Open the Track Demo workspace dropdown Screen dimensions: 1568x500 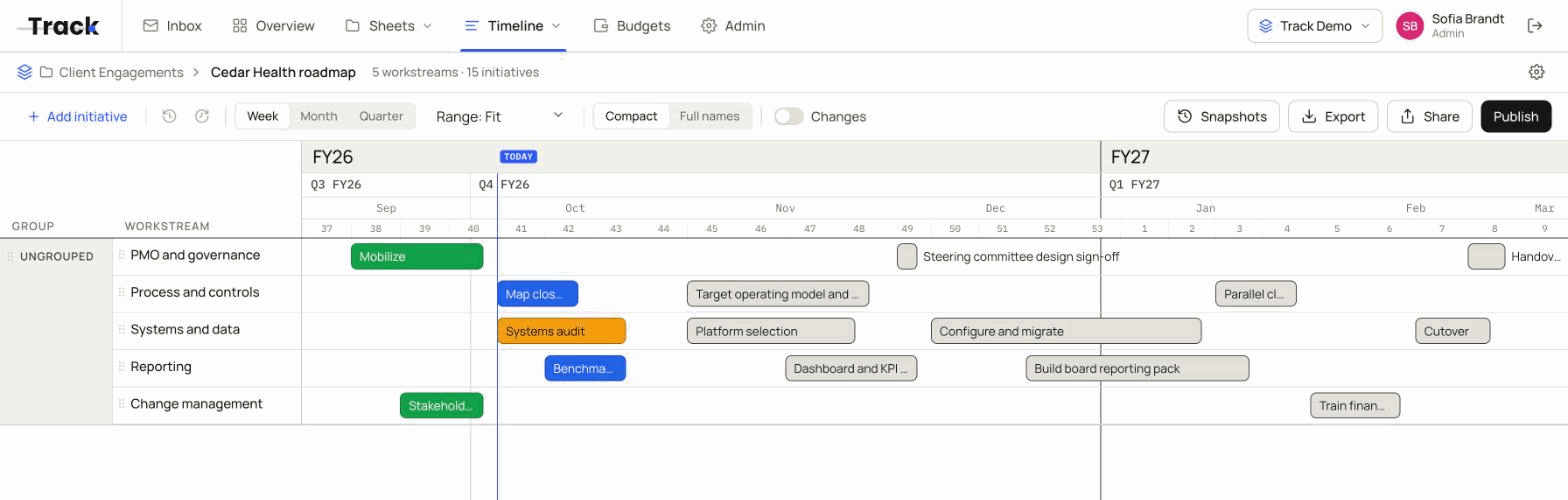point(1315,26)
